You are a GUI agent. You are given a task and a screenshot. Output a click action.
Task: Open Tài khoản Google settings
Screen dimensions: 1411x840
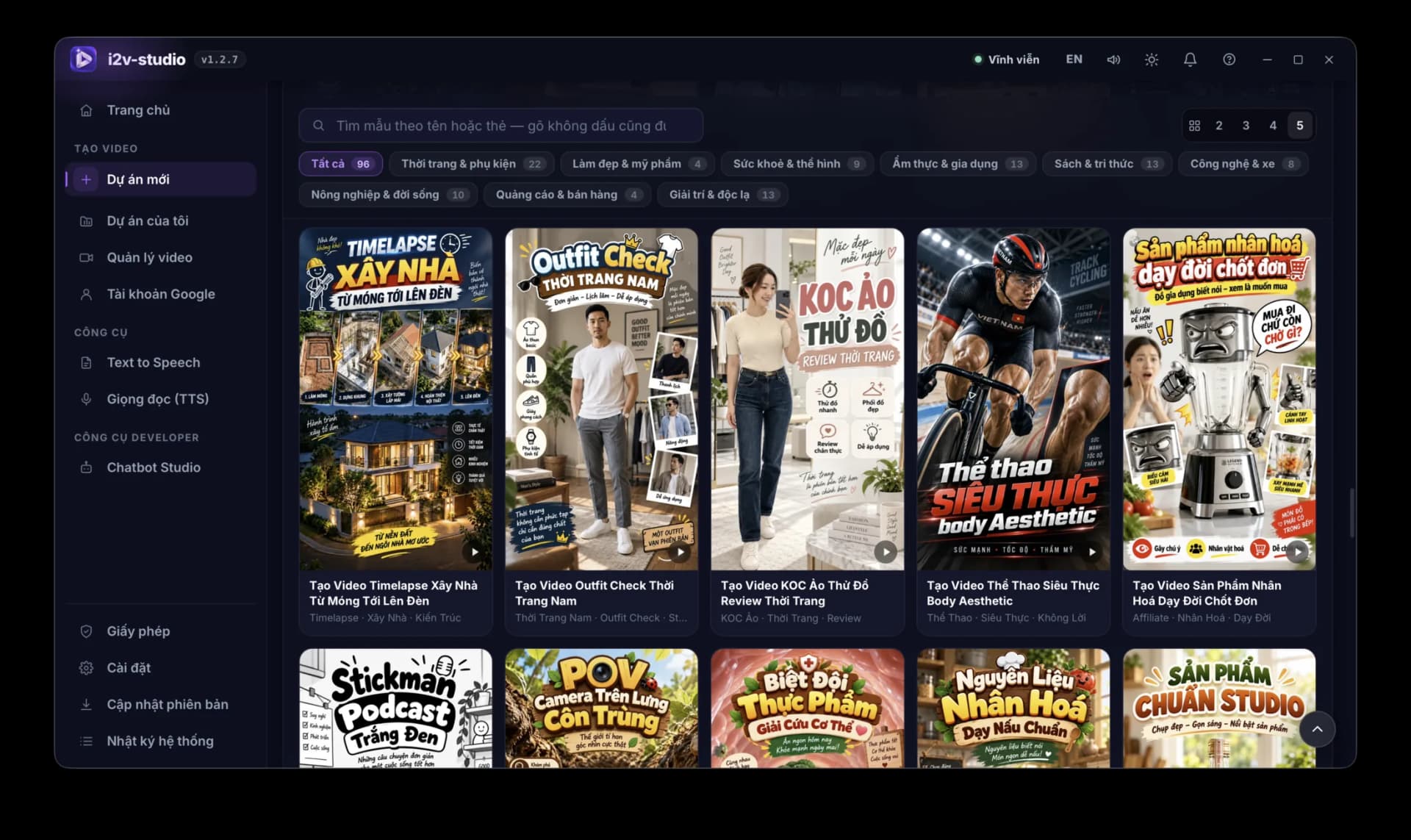[160, 294]
